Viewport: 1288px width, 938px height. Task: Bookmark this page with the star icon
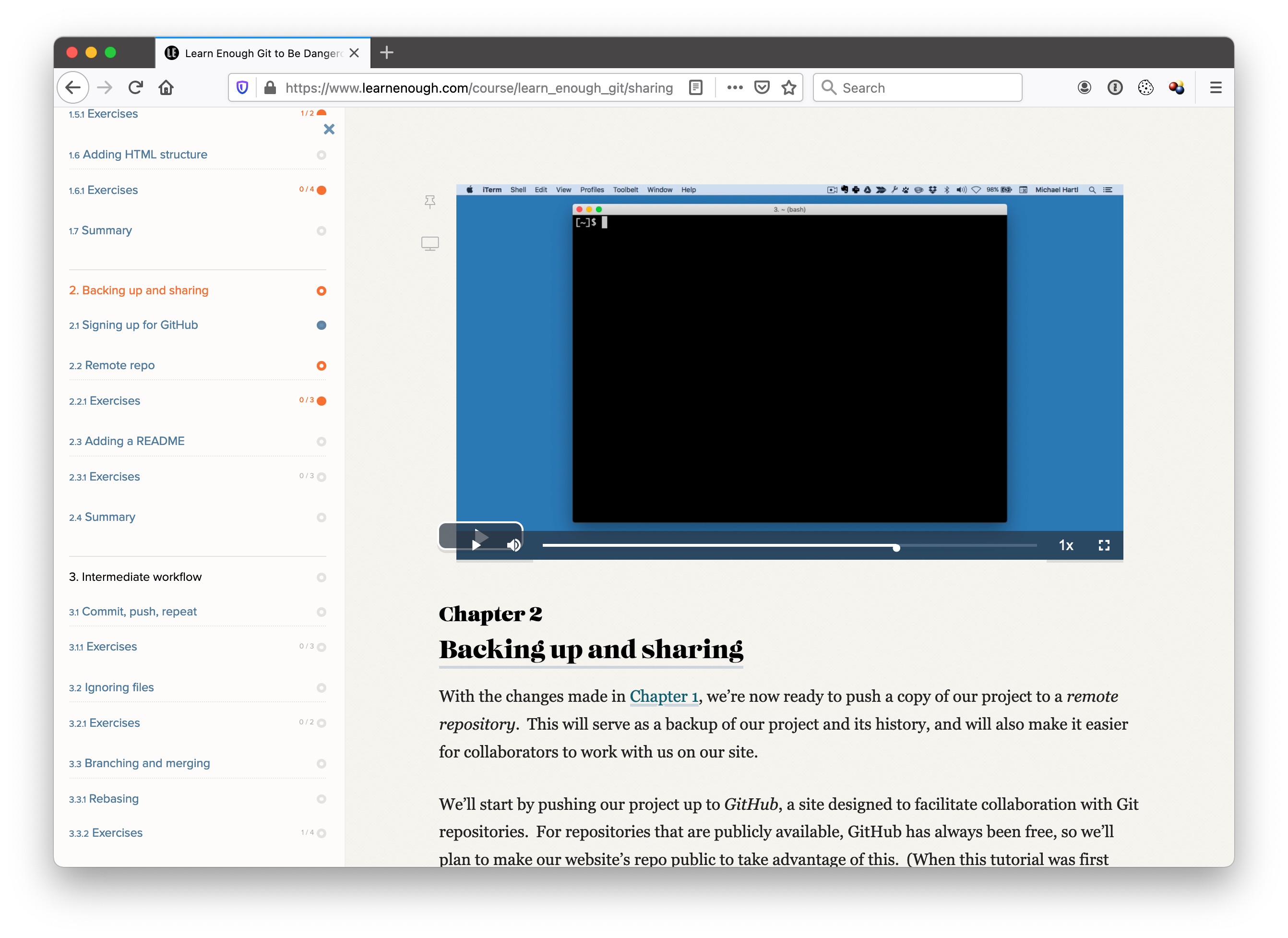[788, 87]
